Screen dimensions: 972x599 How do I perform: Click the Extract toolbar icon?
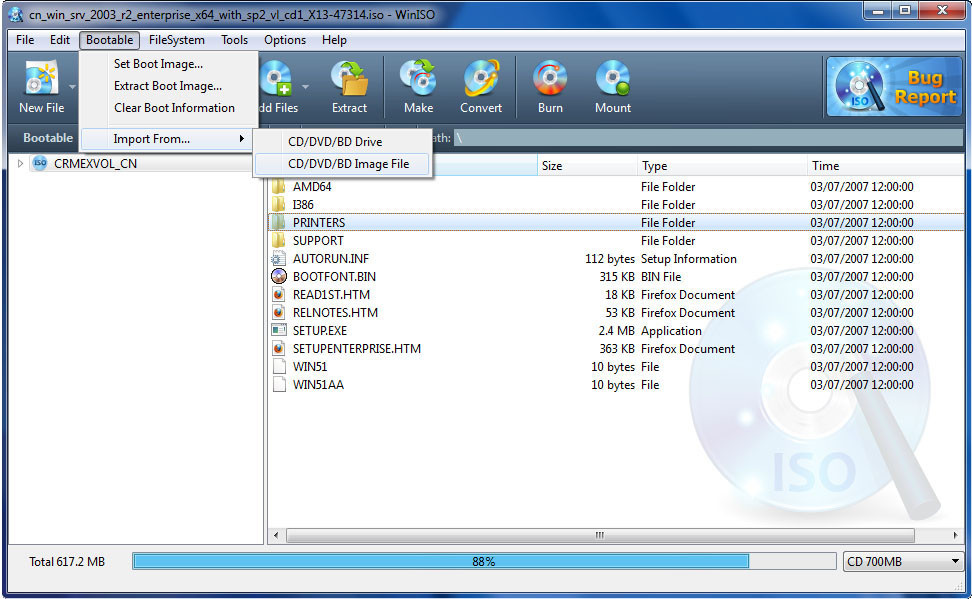pos(349,87)
